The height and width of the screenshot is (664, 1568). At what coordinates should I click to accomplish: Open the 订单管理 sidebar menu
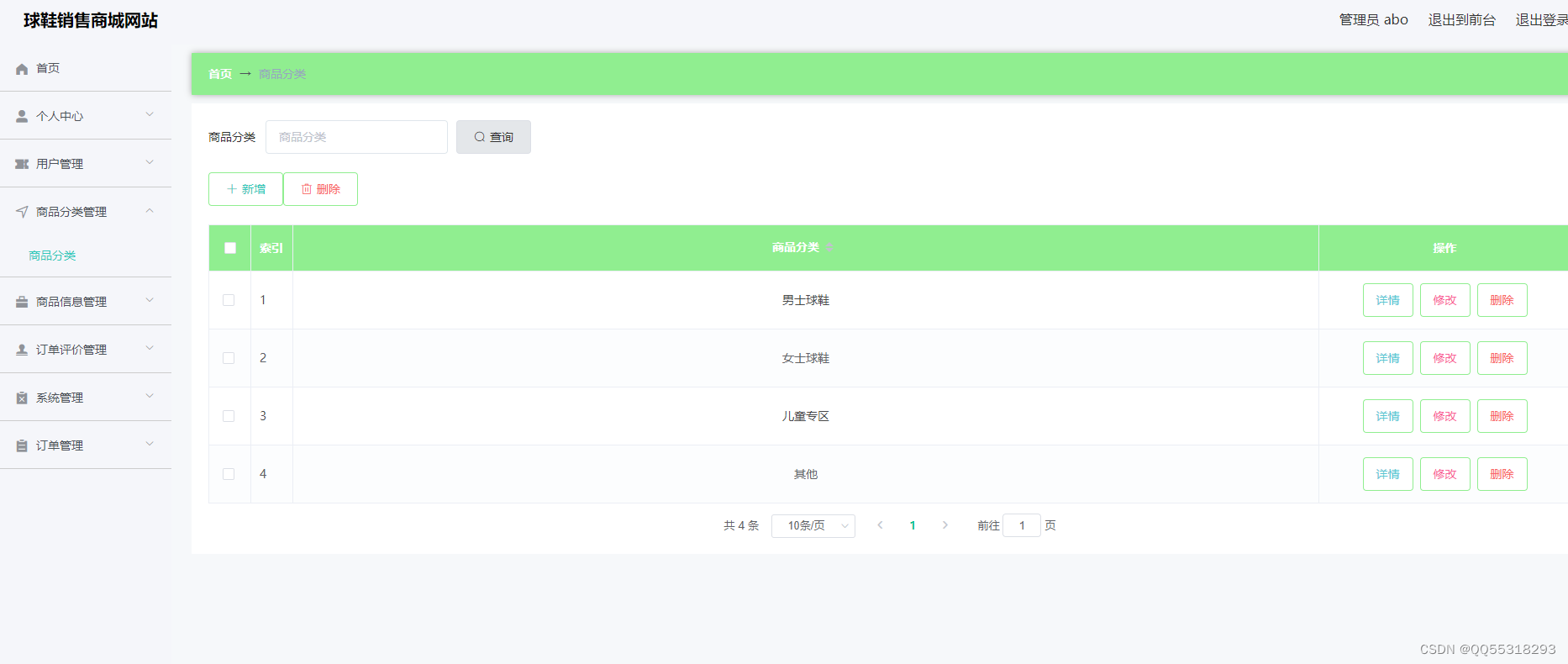coord(86,445)
